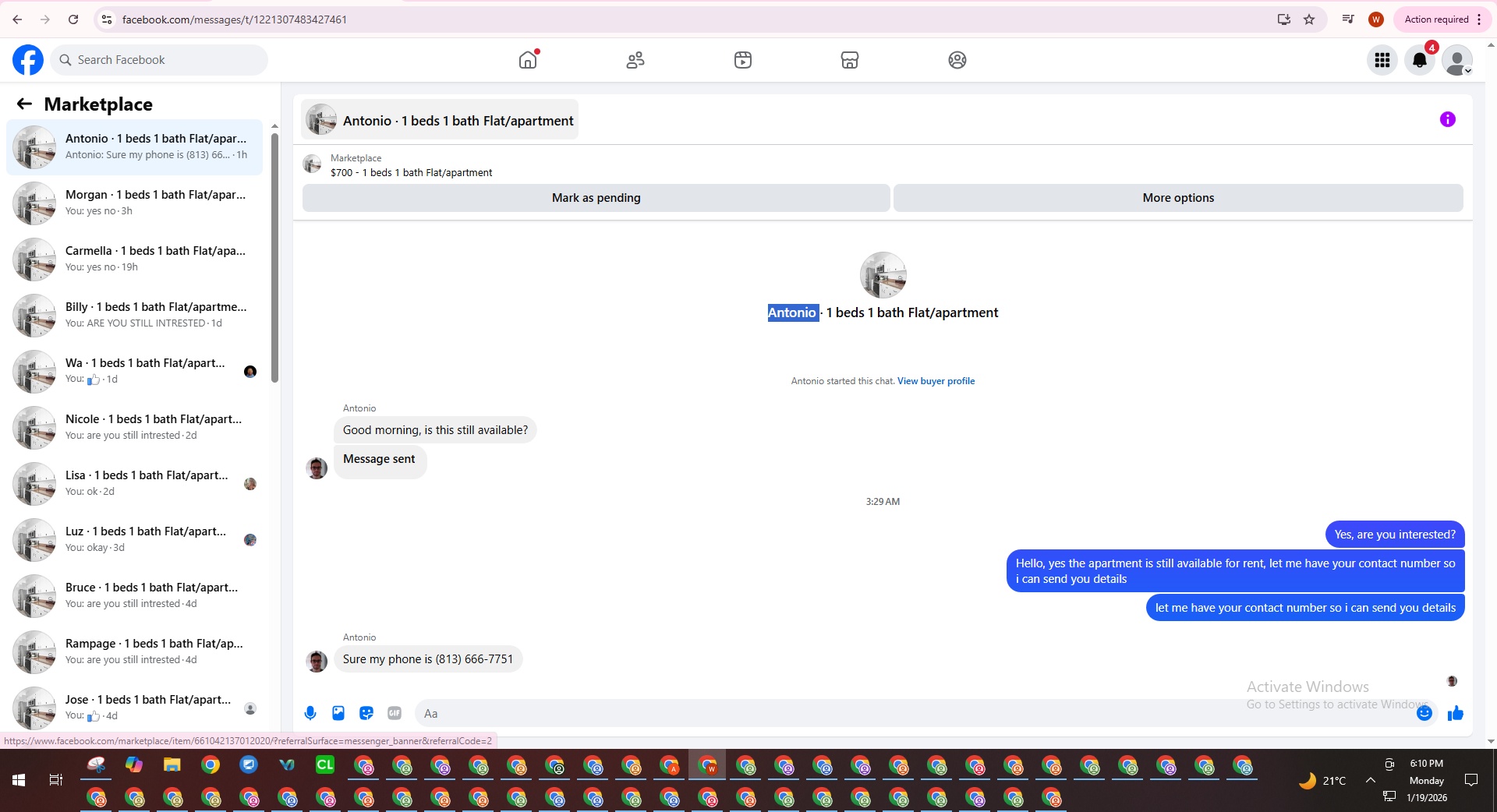1497x812 pixels.
Task: Show hidden system tray icons
Action: pos(1370,780)
